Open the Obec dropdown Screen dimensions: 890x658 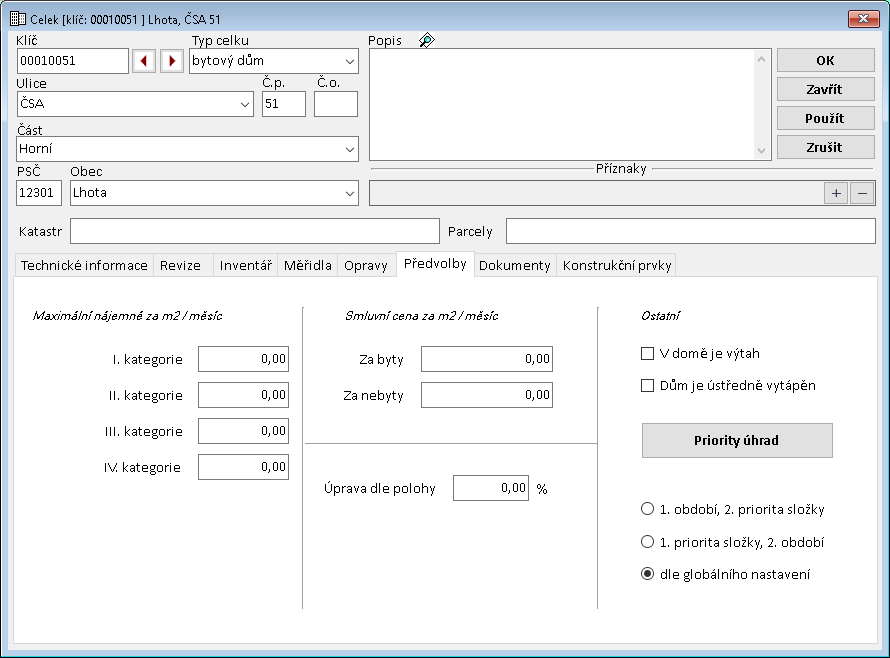point(349,192)
